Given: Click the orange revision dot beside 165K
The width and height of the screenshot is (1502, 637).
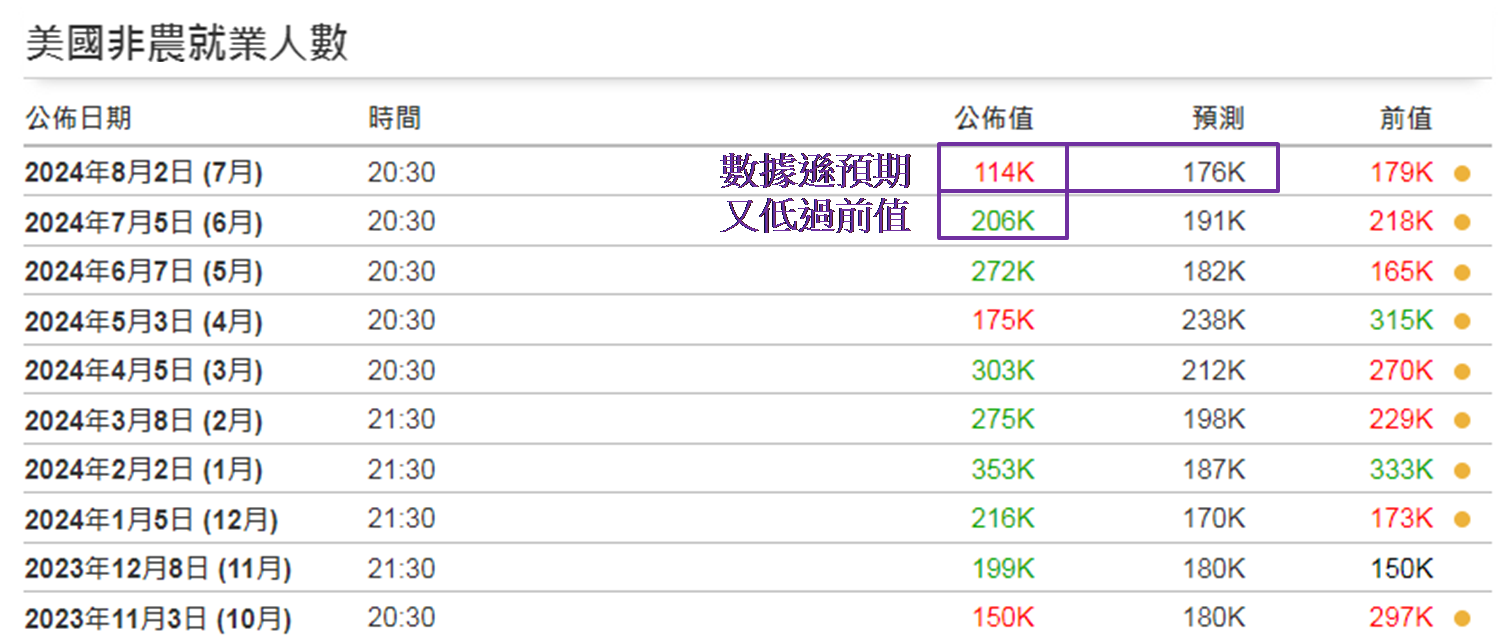Looking at the screenshot, I should pos(1461,272).
